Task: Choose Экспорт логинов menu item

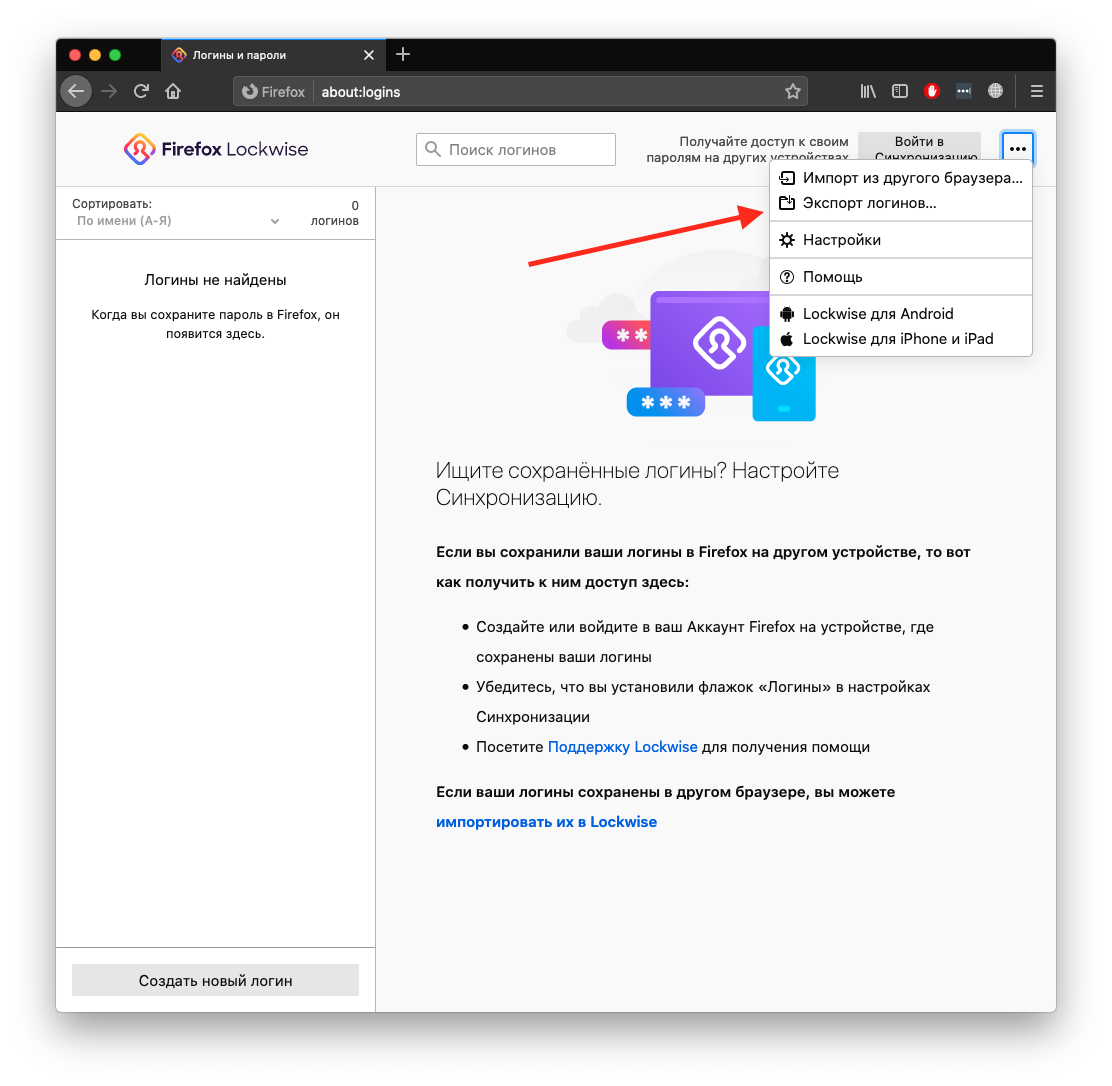Action: click(x=901, y=203)
